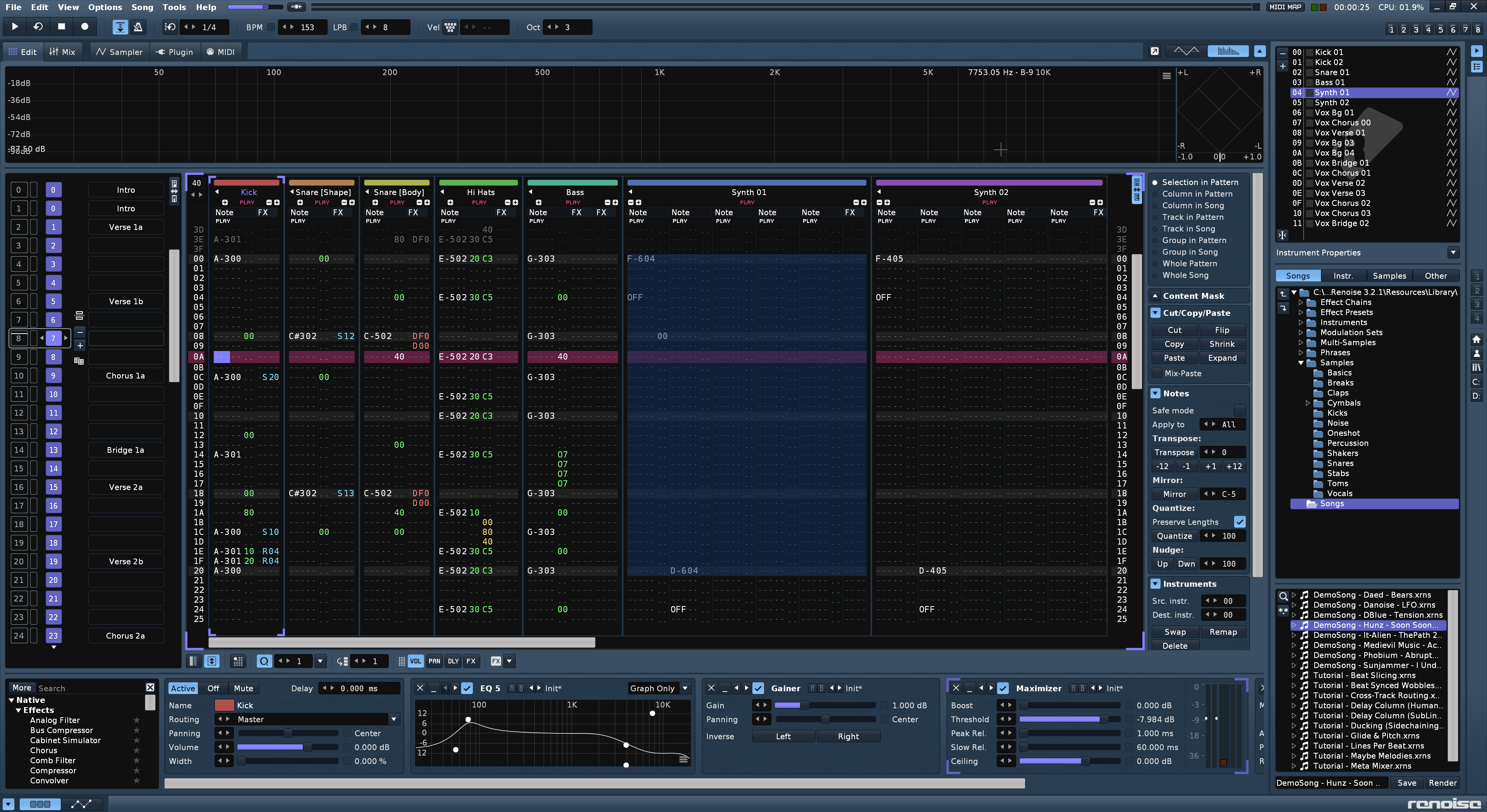Viewport: 1487px width, 812px height.
Task: Switch to the Mix tab
Action: (x=62, y=52)
